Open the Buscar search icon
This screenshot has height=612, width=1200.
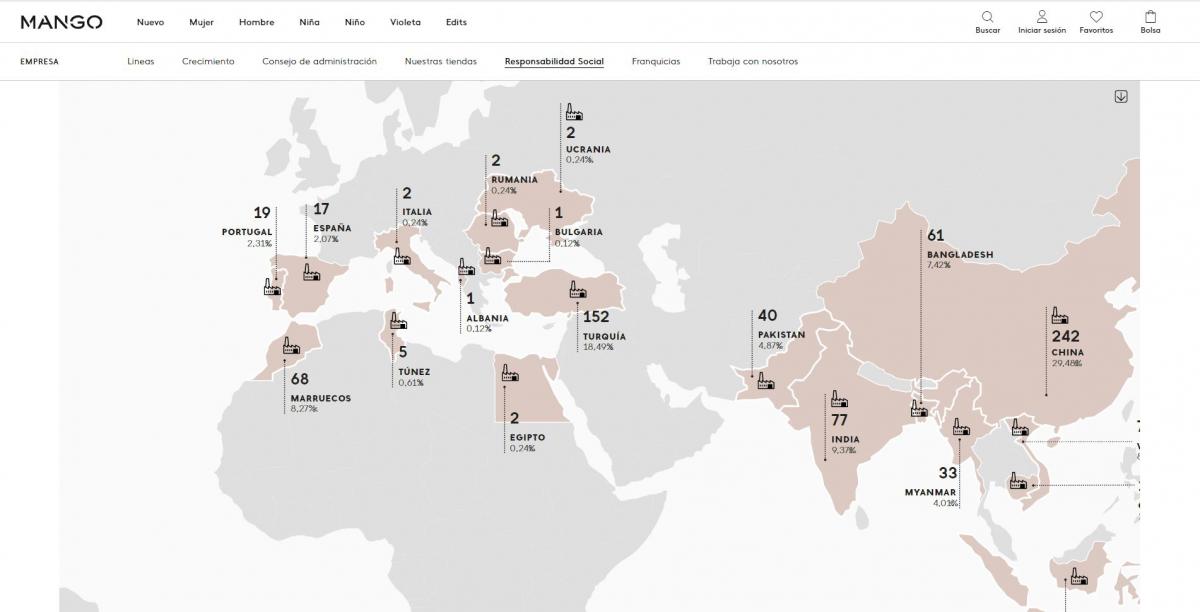click(987, 17)
